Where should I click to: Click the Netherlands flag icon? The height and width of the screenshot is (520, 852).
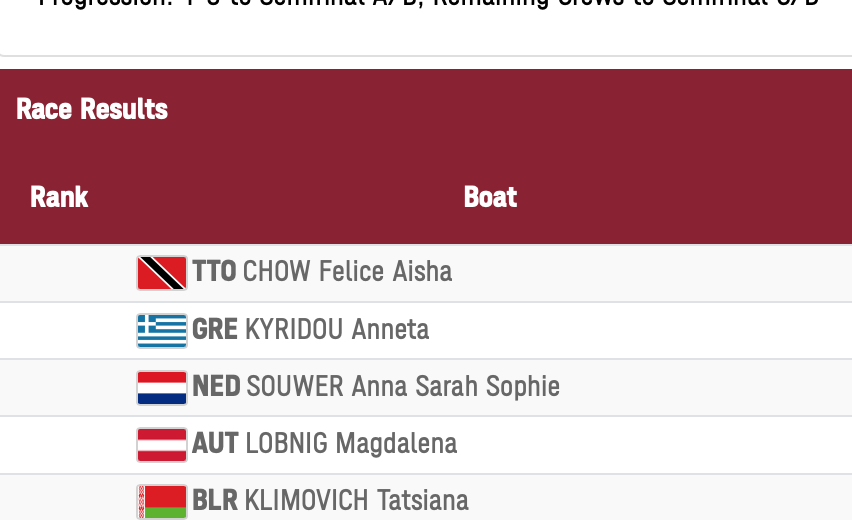[x=162, y=387]
